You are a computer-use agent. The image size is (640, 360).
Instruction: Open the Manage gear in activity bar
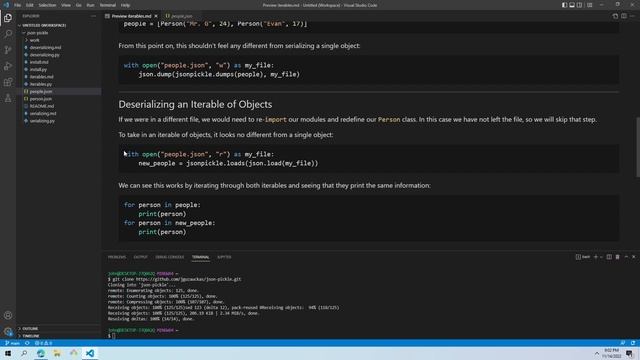point(8,331)
